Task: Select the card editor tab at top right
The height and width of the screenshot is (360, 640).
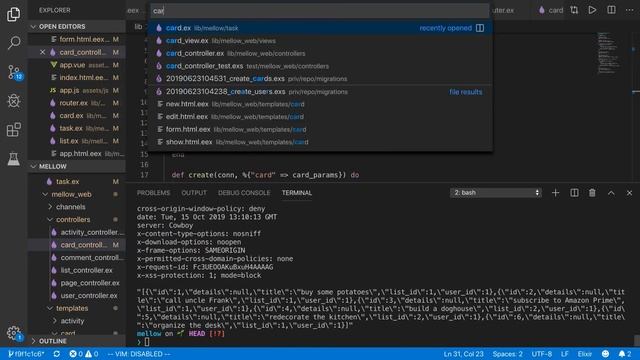Action: pyautogui.click(x=551, y=10)
